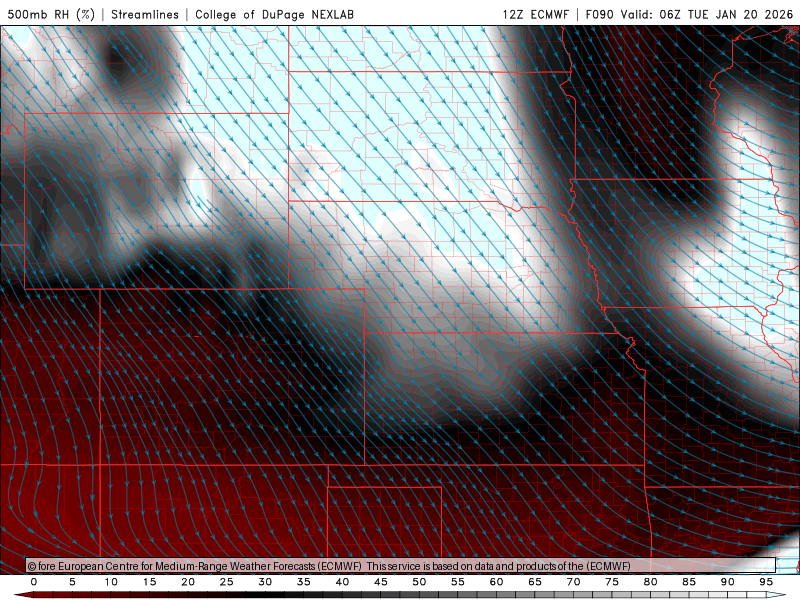
Task: Select color scale label '75'
Action: coord(612,582)
